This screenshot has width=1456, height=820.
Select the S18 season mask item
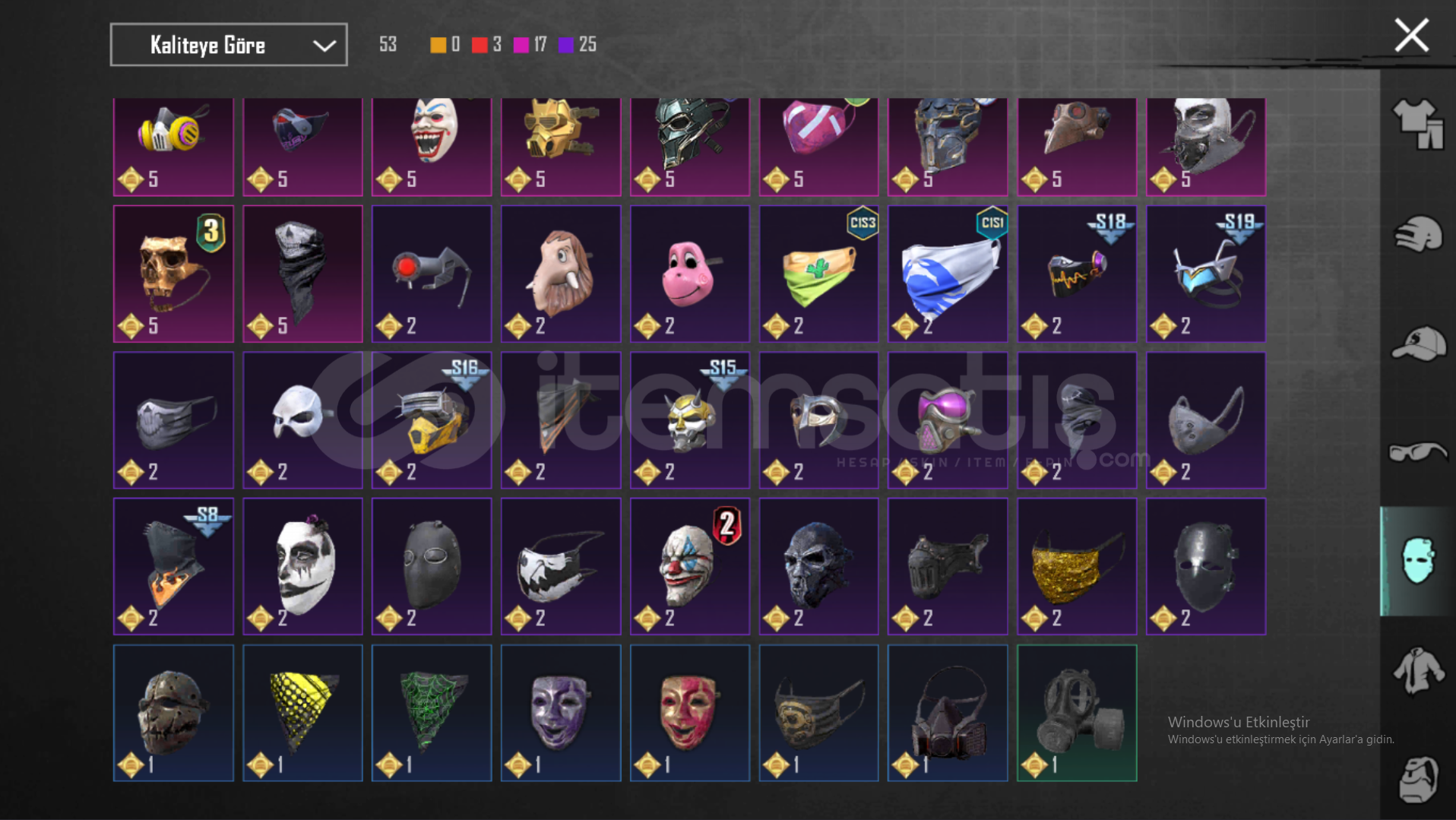(x=1077, y=274)
